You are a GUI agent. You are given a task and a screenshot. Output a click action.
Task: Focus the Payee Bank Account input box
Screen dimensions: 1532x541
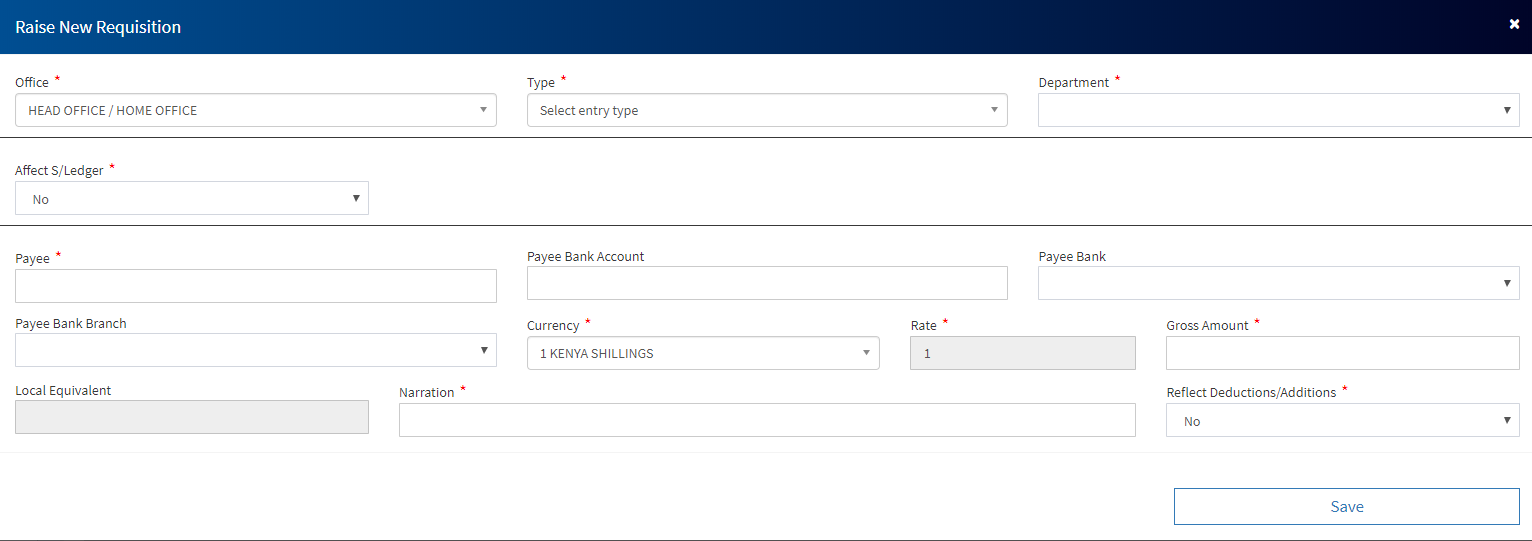766,283
